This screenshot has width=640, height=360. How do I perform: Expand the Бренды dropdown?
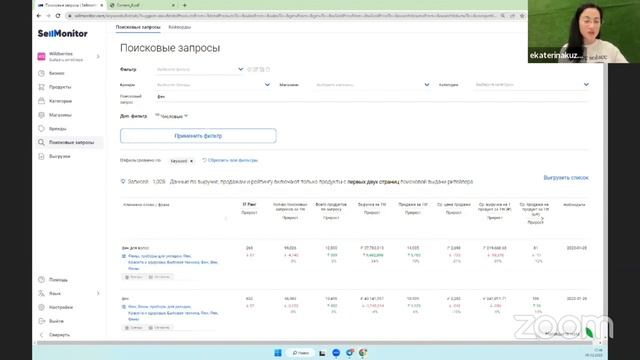(267, 84)
